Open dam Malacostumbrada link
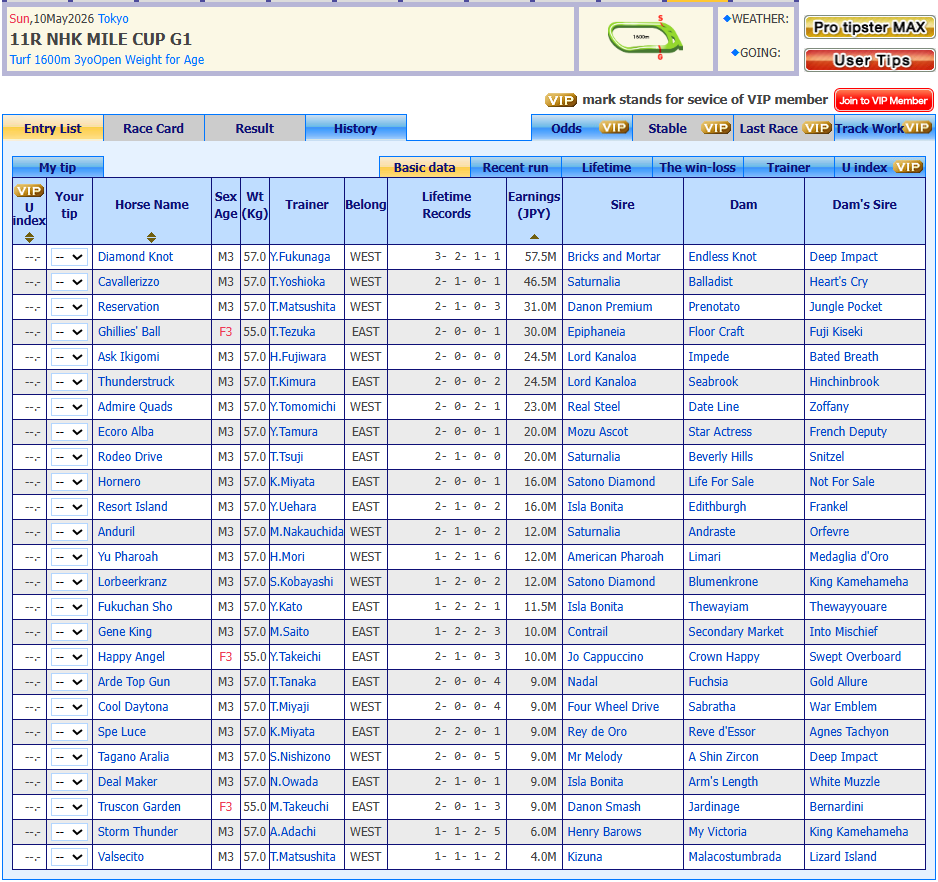 click(x=735, y=857)
